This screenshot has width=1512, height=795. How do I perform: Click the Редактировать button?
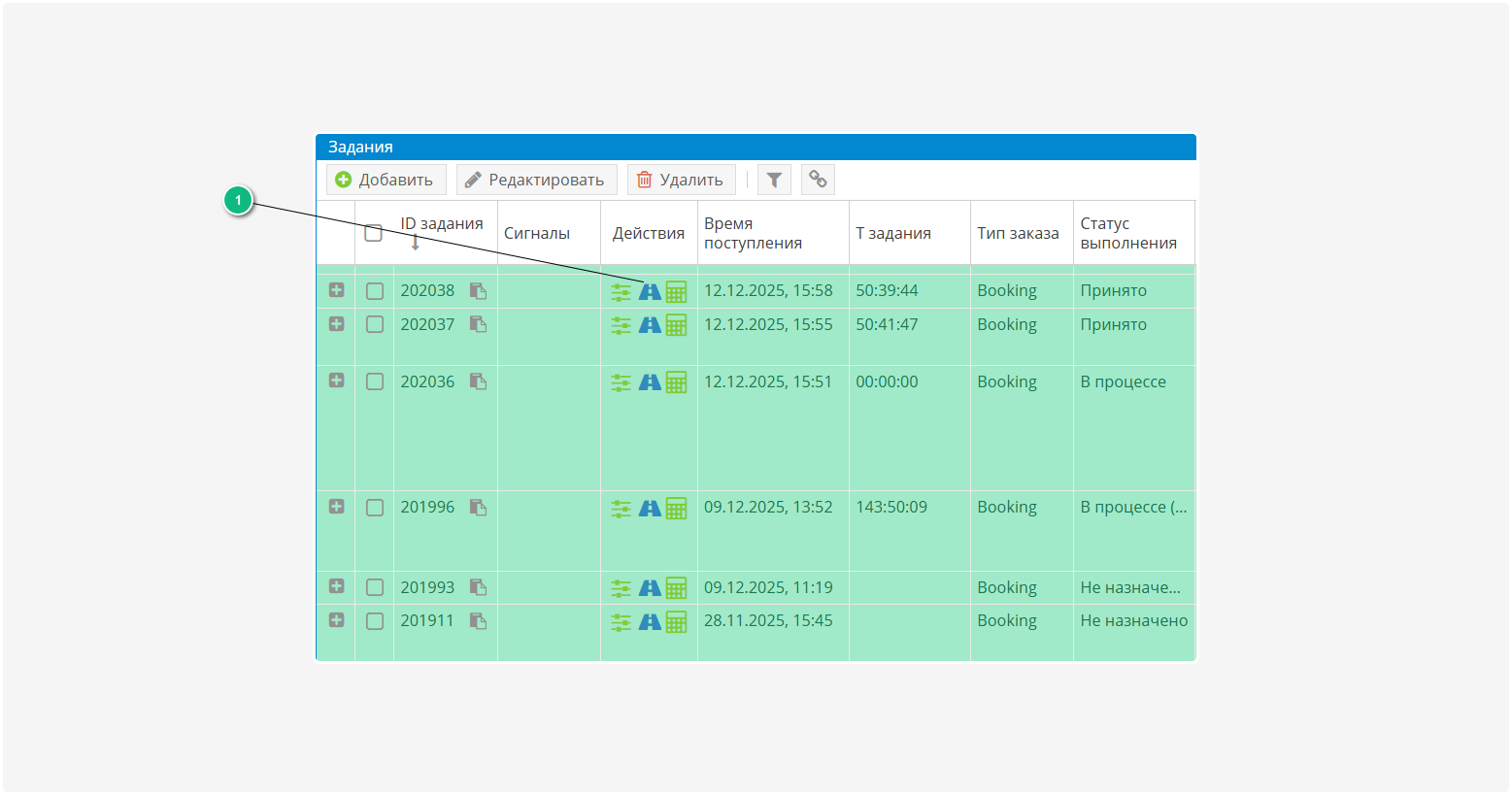[536, 180]
